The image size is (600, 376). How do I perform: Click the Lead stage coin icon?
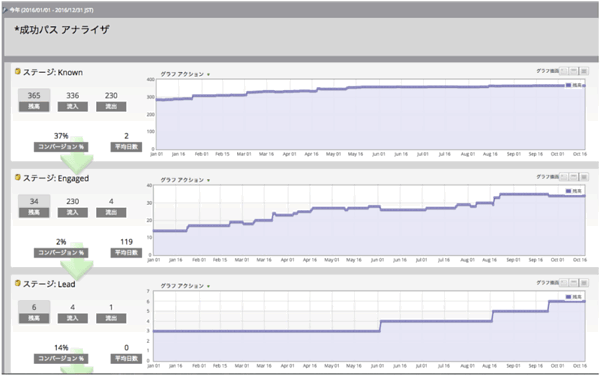18,283
